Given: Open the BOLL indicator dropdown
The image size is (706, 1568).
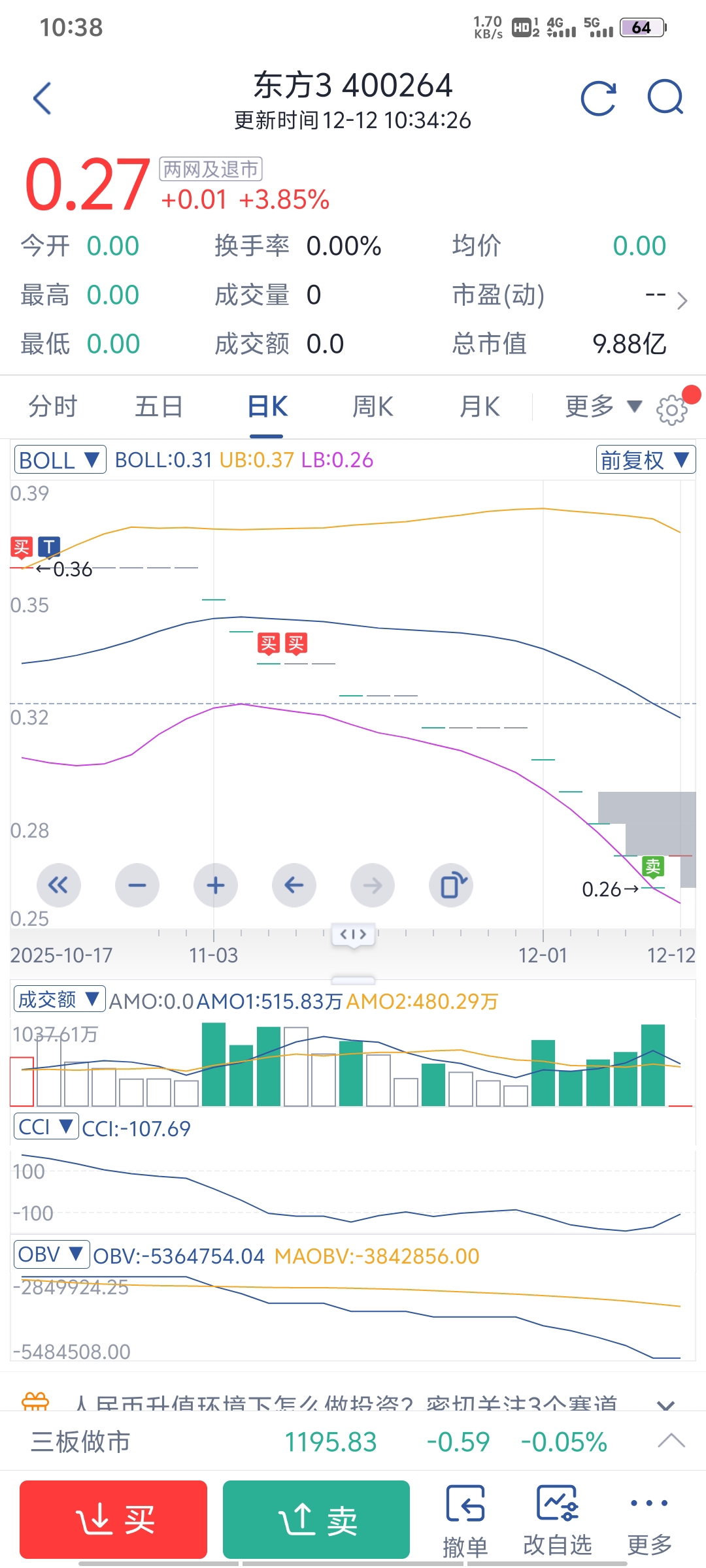Looking at the screenshot, I should [x=60, y=460].
